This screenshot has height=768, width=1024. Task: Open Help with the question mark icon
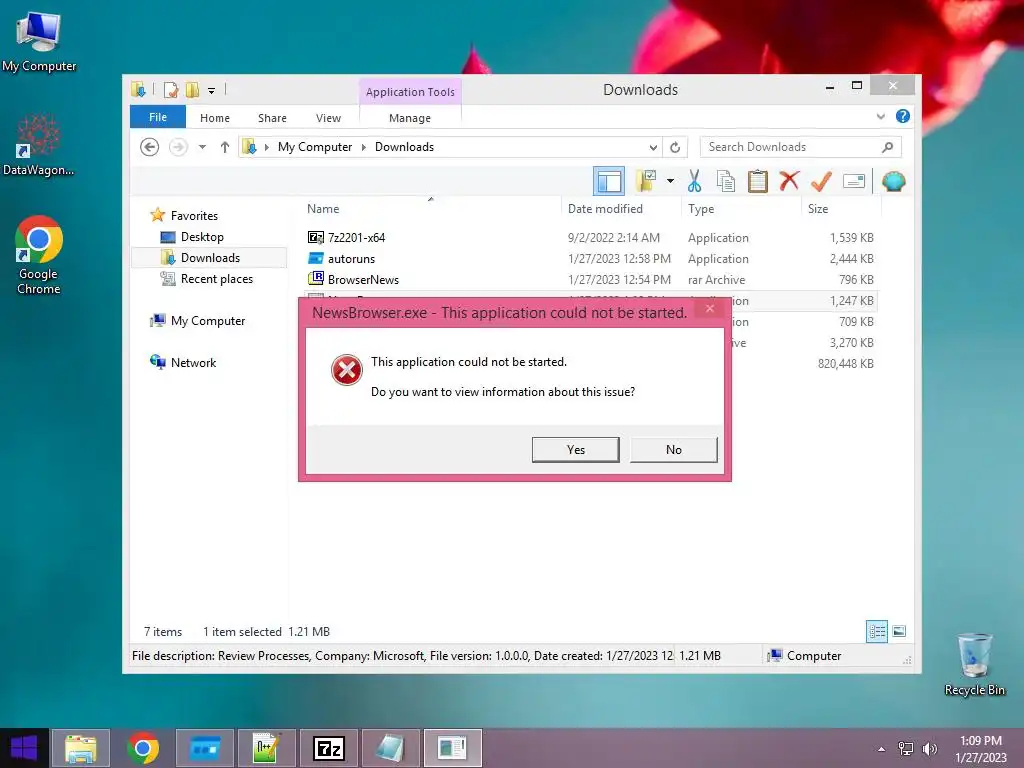tap(903, 116)
